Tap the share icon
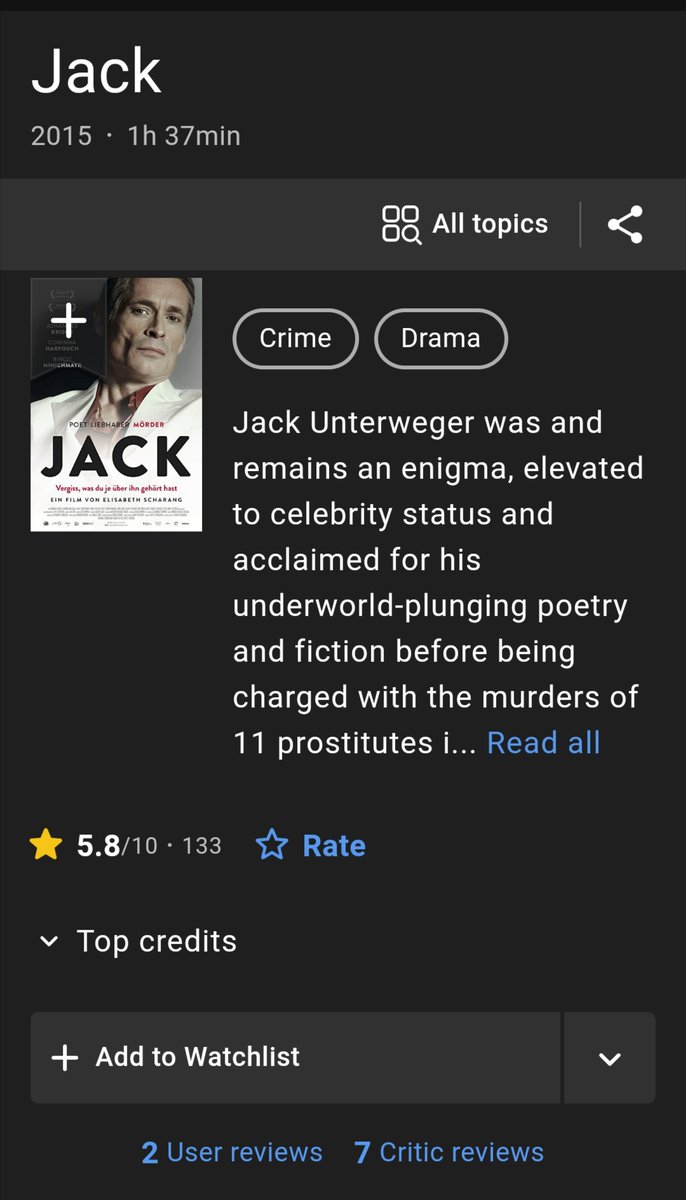The width and height of the screenshot is (686, 1200). [x=625, y=224]
